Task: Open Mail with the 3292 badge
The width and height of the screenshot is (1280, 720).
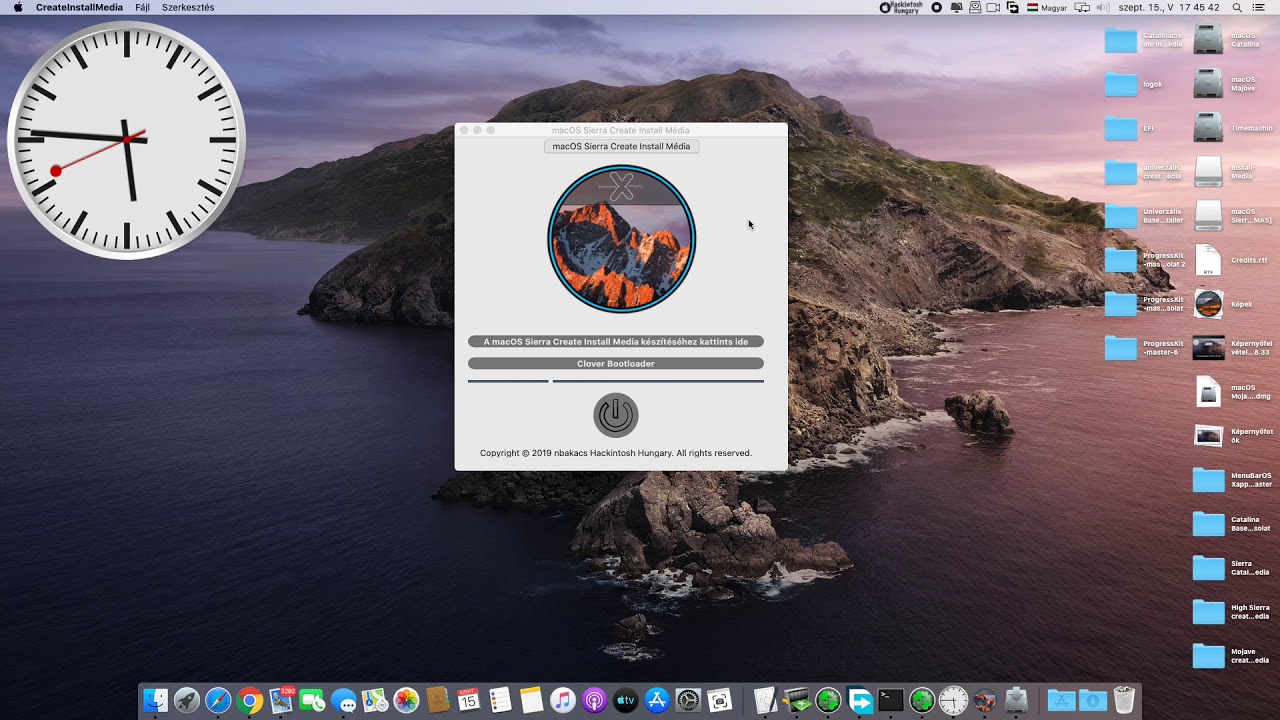Action: click(281, 700)
